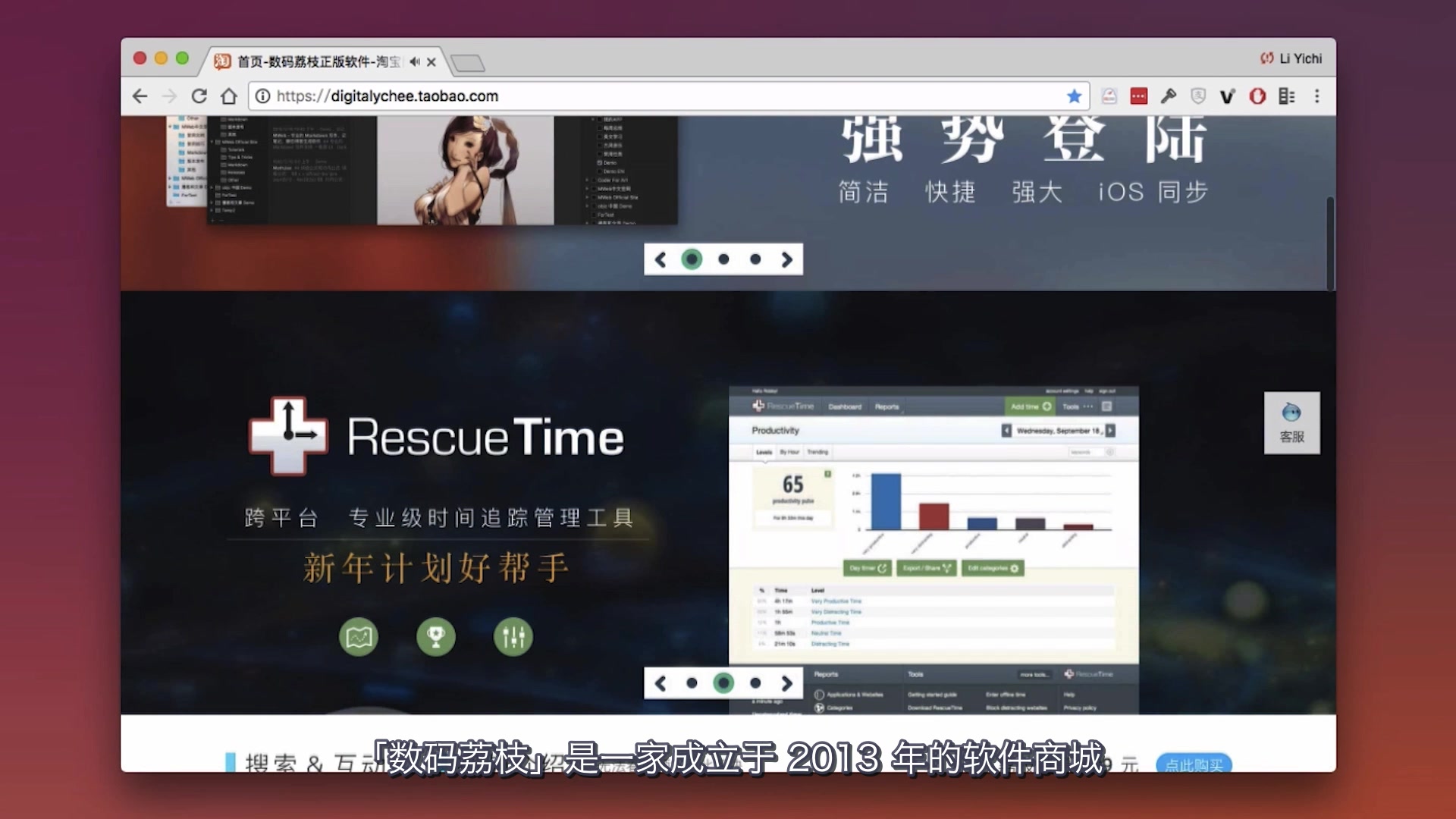Image resolution: width=1456 pixels, height=819 pixels.
Task: Select second dot indicator top carousel
Action: coord(724,259)
